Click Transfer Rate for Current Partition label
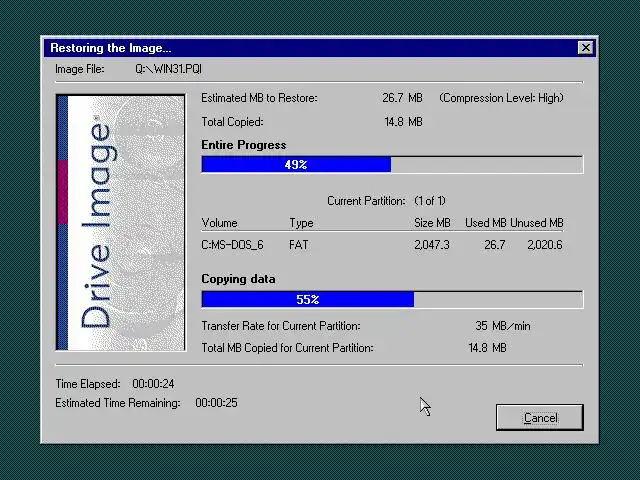This screenshot has height=480, width=640. point(281,326)
